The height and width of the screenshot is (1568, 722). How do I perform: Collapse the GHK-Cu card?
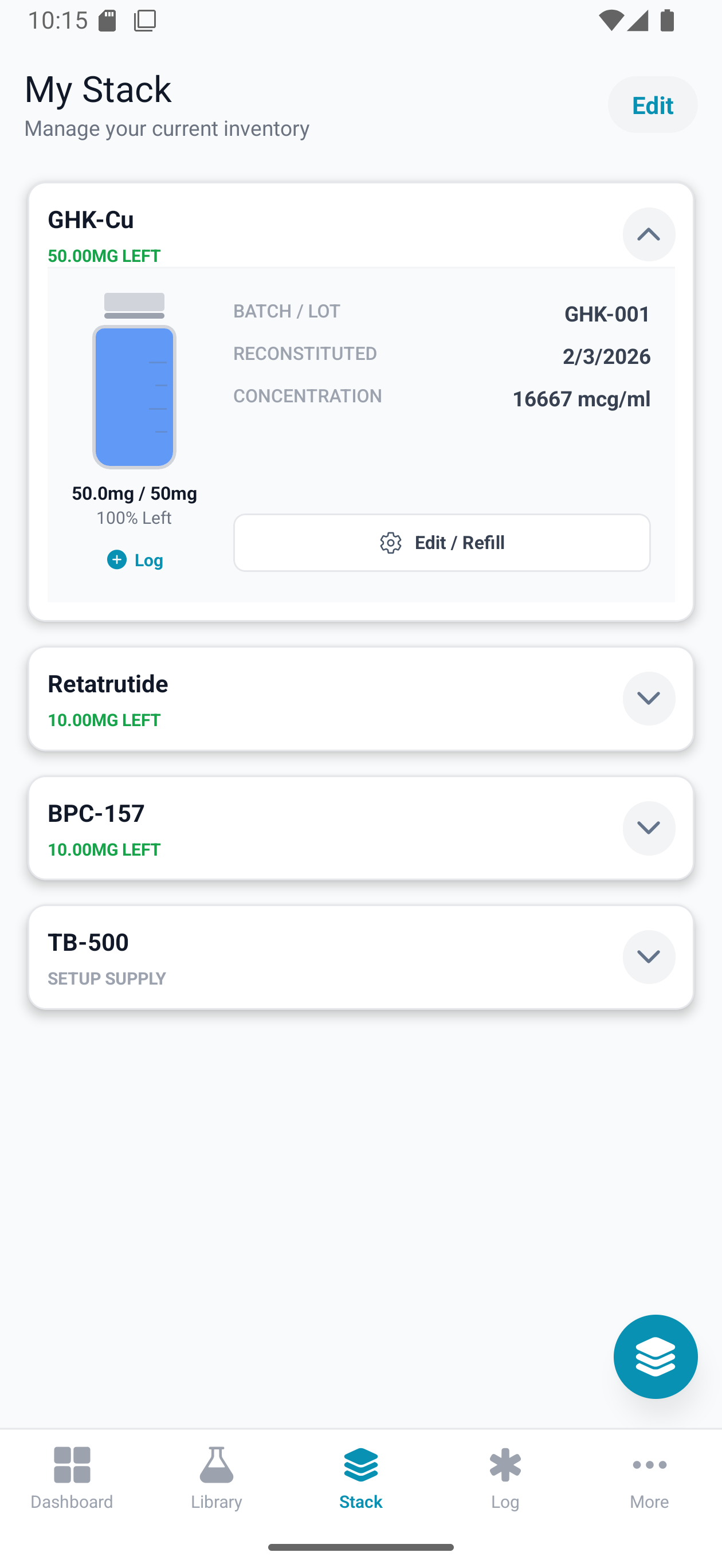pos(648,234)
